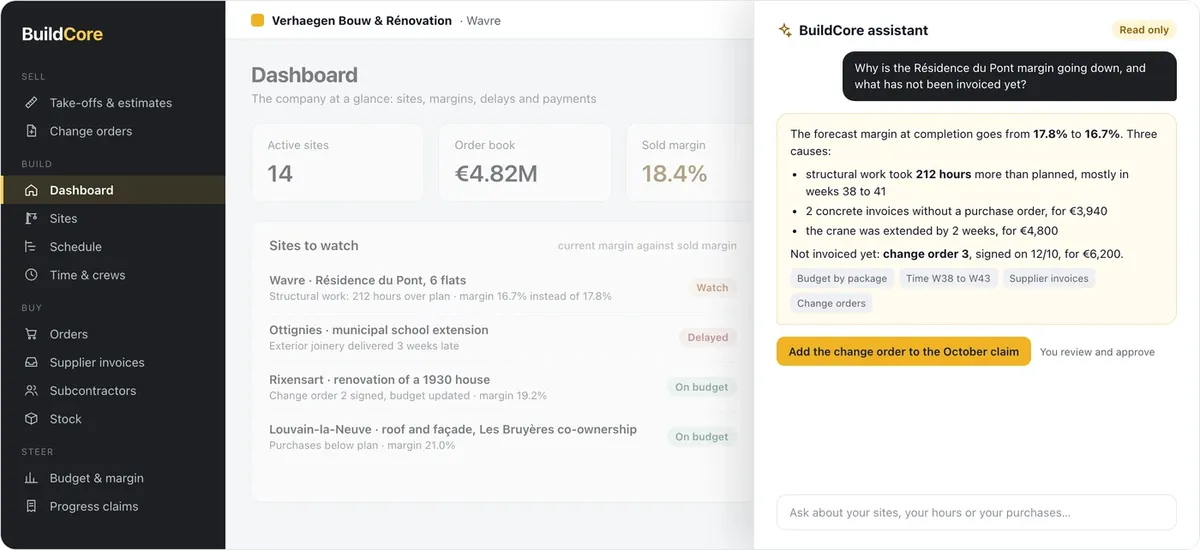This screenshot has height=550, width=1200.
Task: Open the Rixensart 1930 house renovation row
Action: click(503, 387)
